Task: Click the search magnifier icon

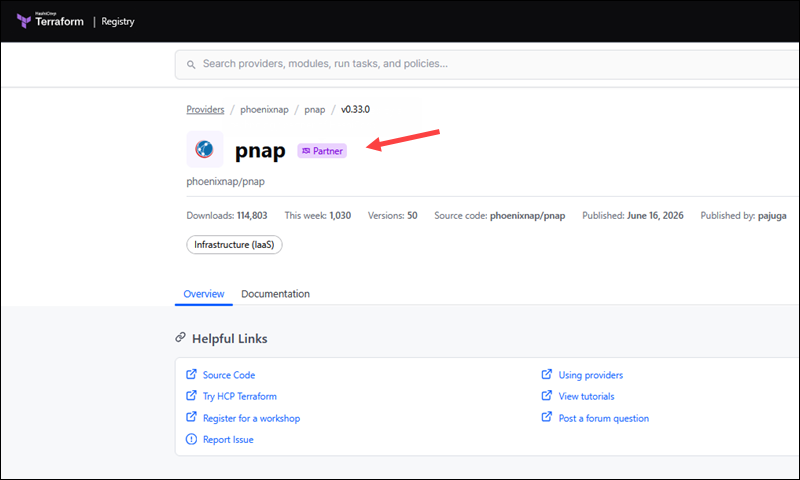Action: [x=191, y=64]
